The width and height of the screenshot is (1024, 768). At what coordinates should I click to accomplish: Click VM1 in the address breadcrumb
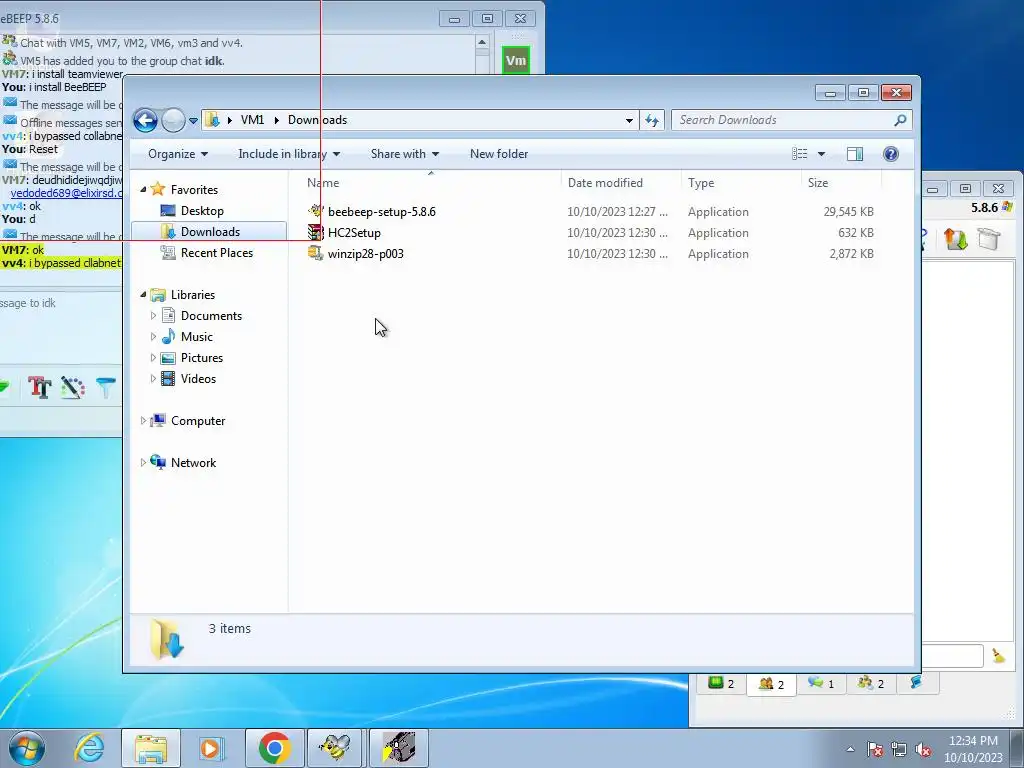click(x=252, y=120)
